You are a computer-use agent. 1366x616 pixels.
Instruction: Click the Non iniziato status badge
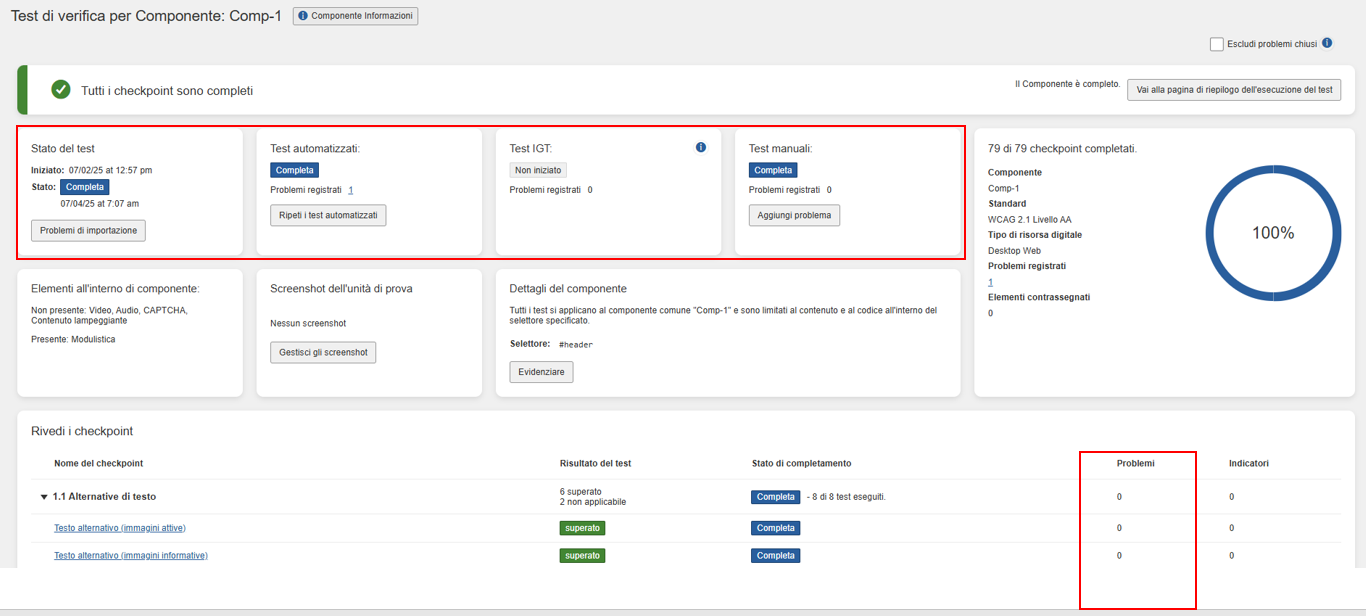538,170
